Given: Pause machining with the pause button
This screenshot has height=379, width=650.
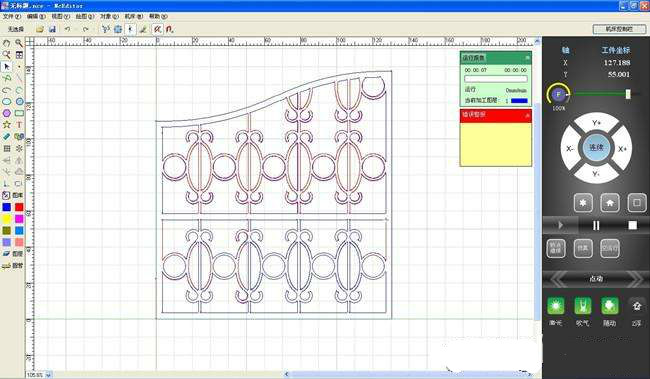Looking at the screenshot, I should [596, 225].
